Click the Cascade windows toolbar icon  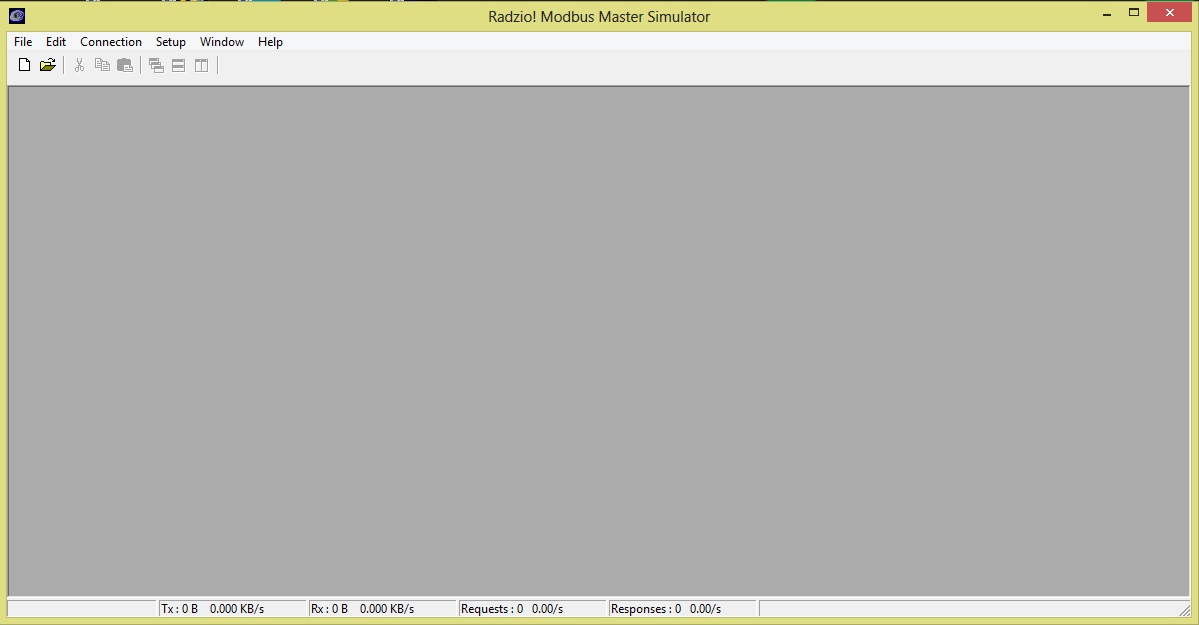click(x=156, y=66)
